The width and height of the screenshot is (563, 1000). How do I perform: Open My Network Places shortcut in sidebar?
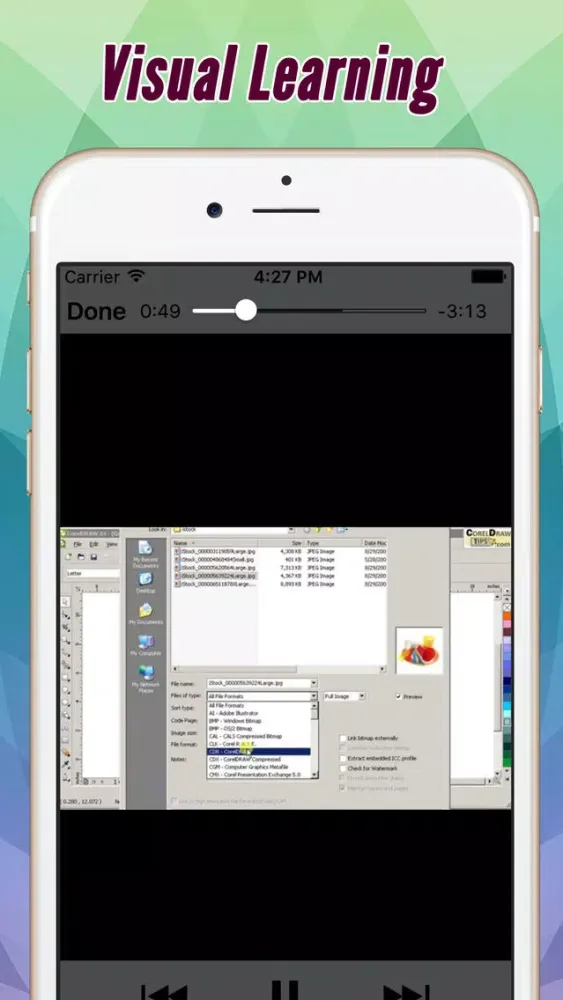tap(146, 679)
